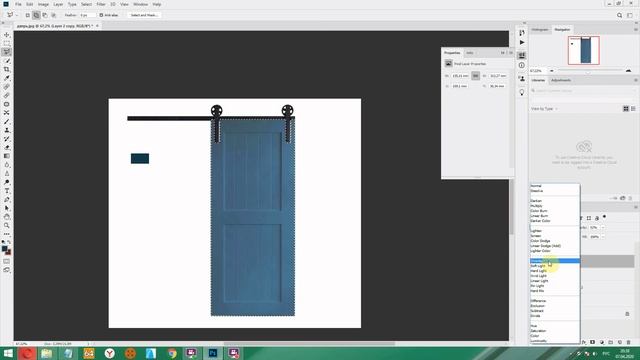
Task: Open the Image menu
Action: click(43, 4)
